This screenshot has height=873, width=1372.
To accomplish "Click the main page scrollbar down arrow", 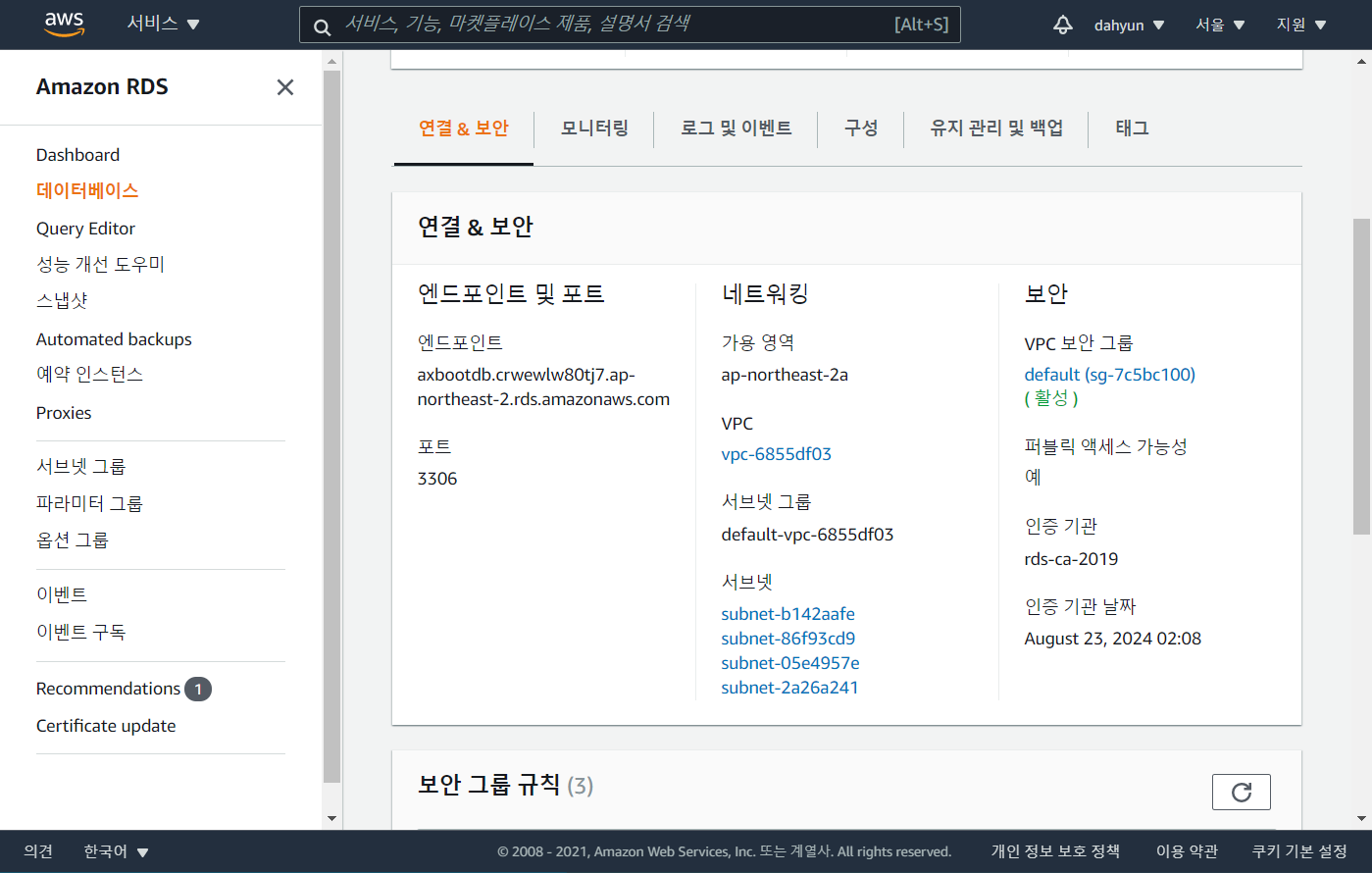I will coord(1361,819).
